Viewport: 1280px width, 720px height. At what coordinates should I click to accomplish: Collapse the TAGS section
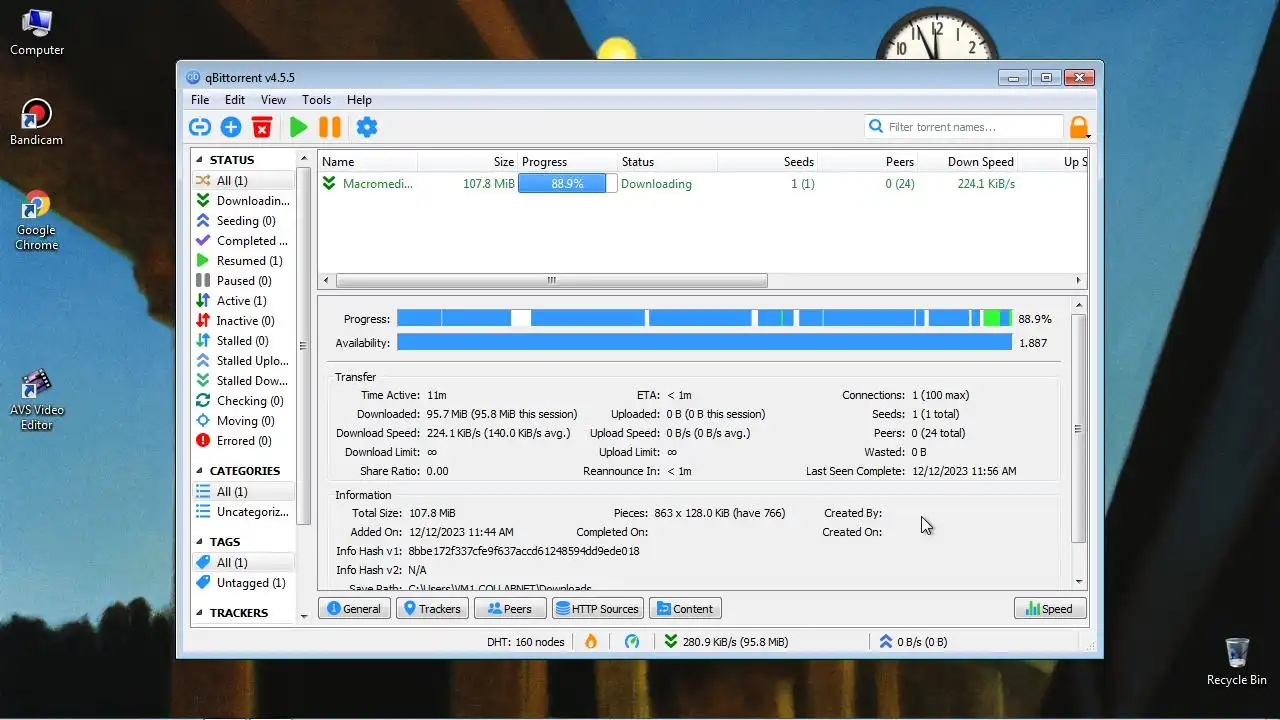point(199,542)
